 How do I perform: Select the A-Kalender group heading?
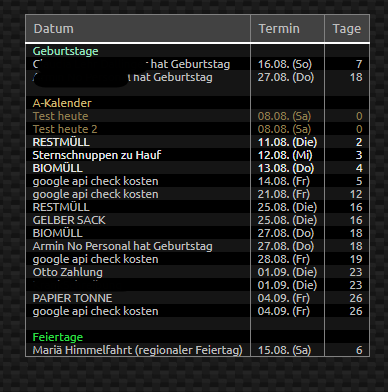click(62, 103)
